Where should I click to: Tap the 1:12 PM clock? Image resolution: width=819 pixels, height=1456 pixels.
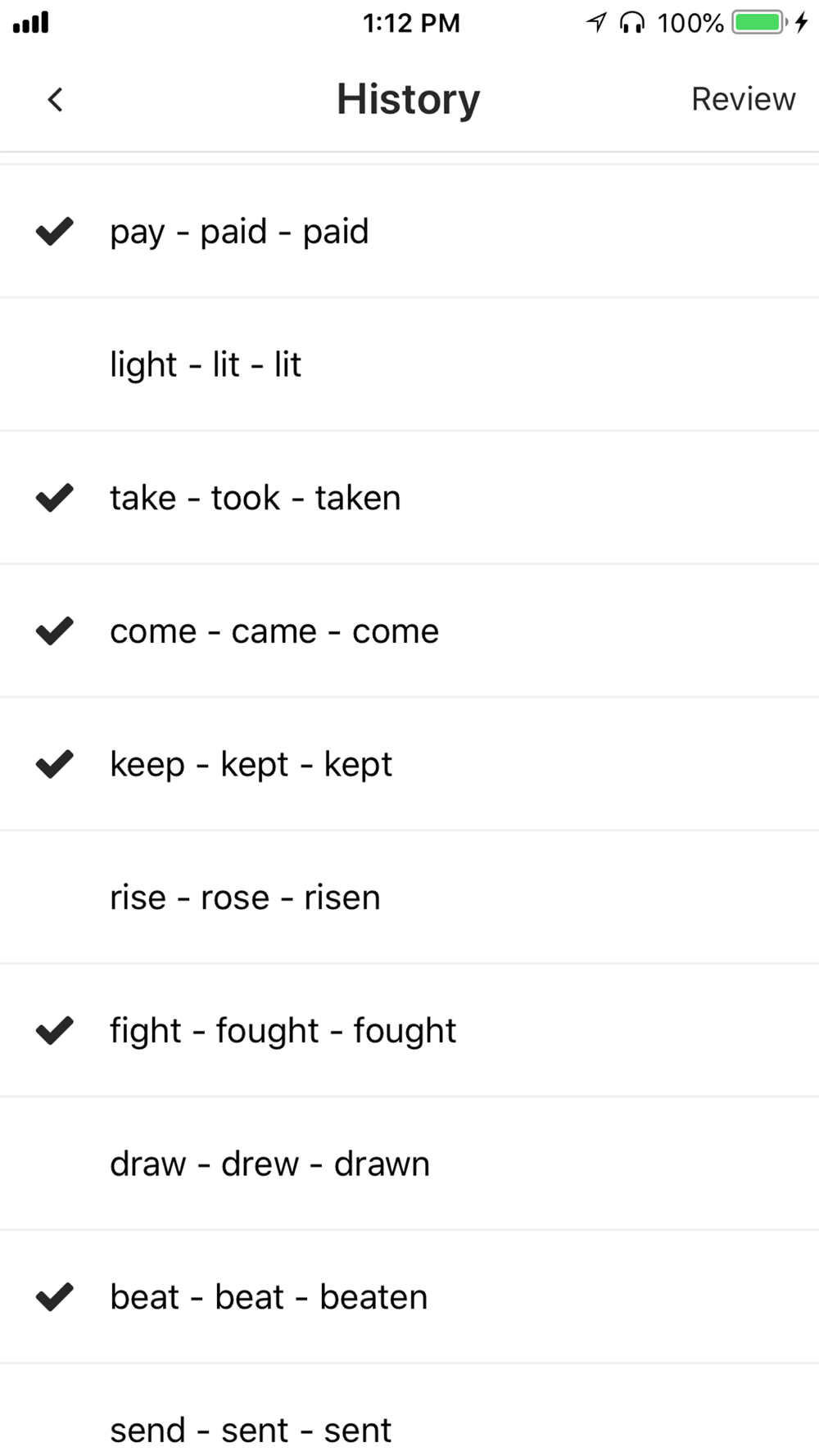click(x=411, y=23)
